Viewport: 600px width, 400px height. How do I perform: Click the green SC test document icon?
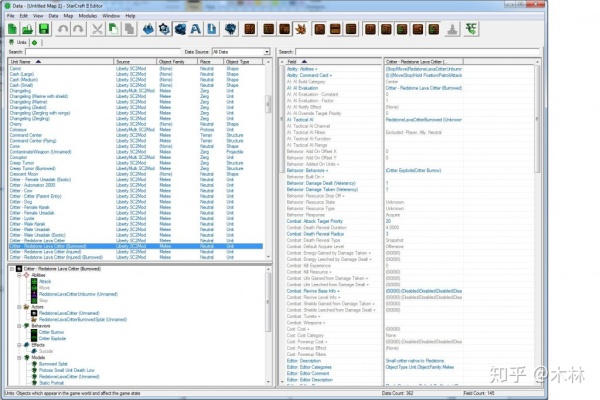471,29
